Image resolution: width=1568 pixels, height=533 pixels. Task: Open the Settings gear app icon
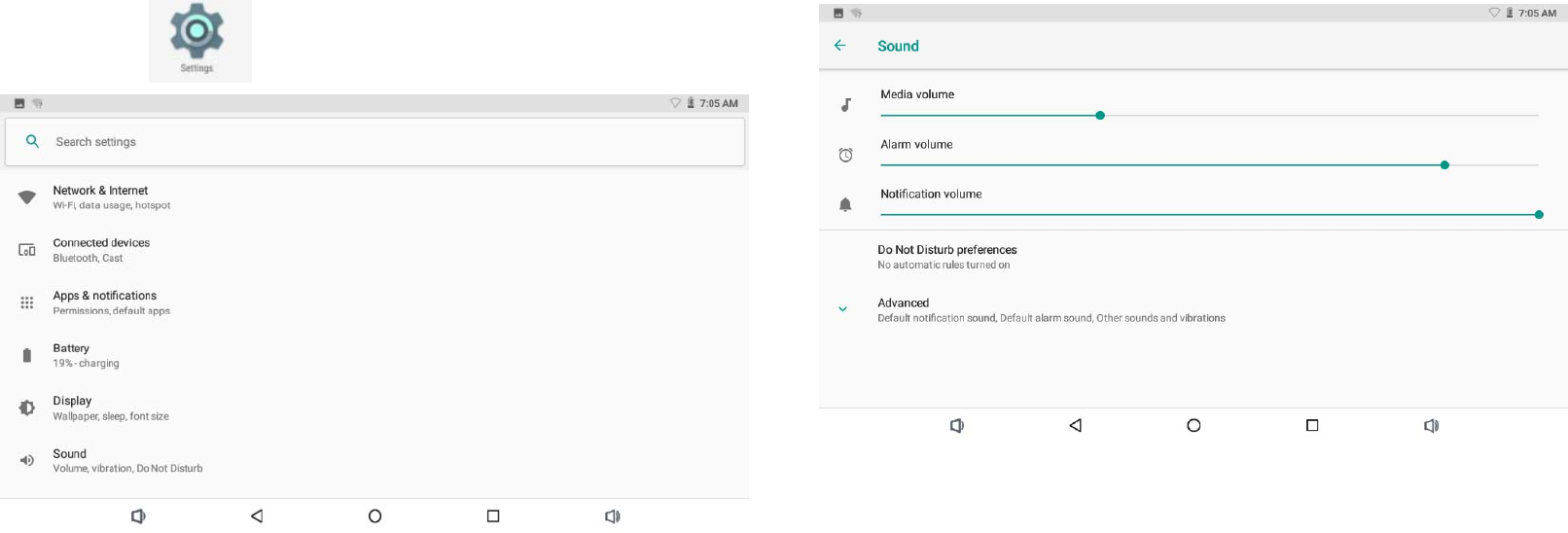197,33
